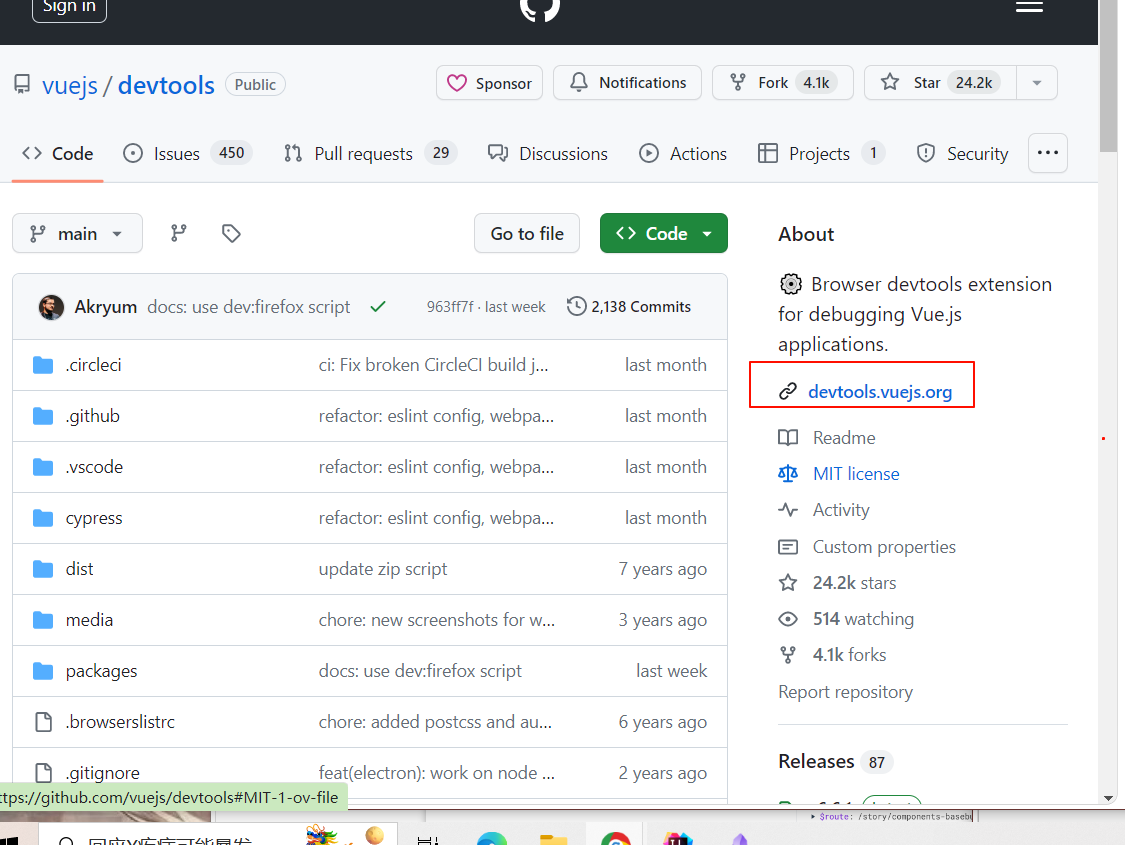
Task: Click the page vertical scrollbar thumb
Action: tap(1108, 75)
